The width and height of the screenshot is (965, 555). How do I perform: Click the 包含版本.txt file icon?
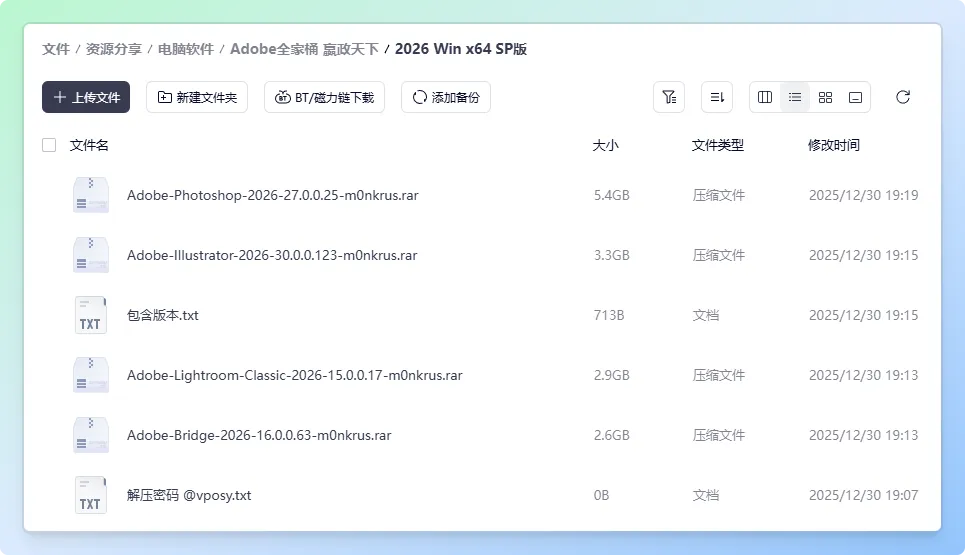[x=91, y=315]
